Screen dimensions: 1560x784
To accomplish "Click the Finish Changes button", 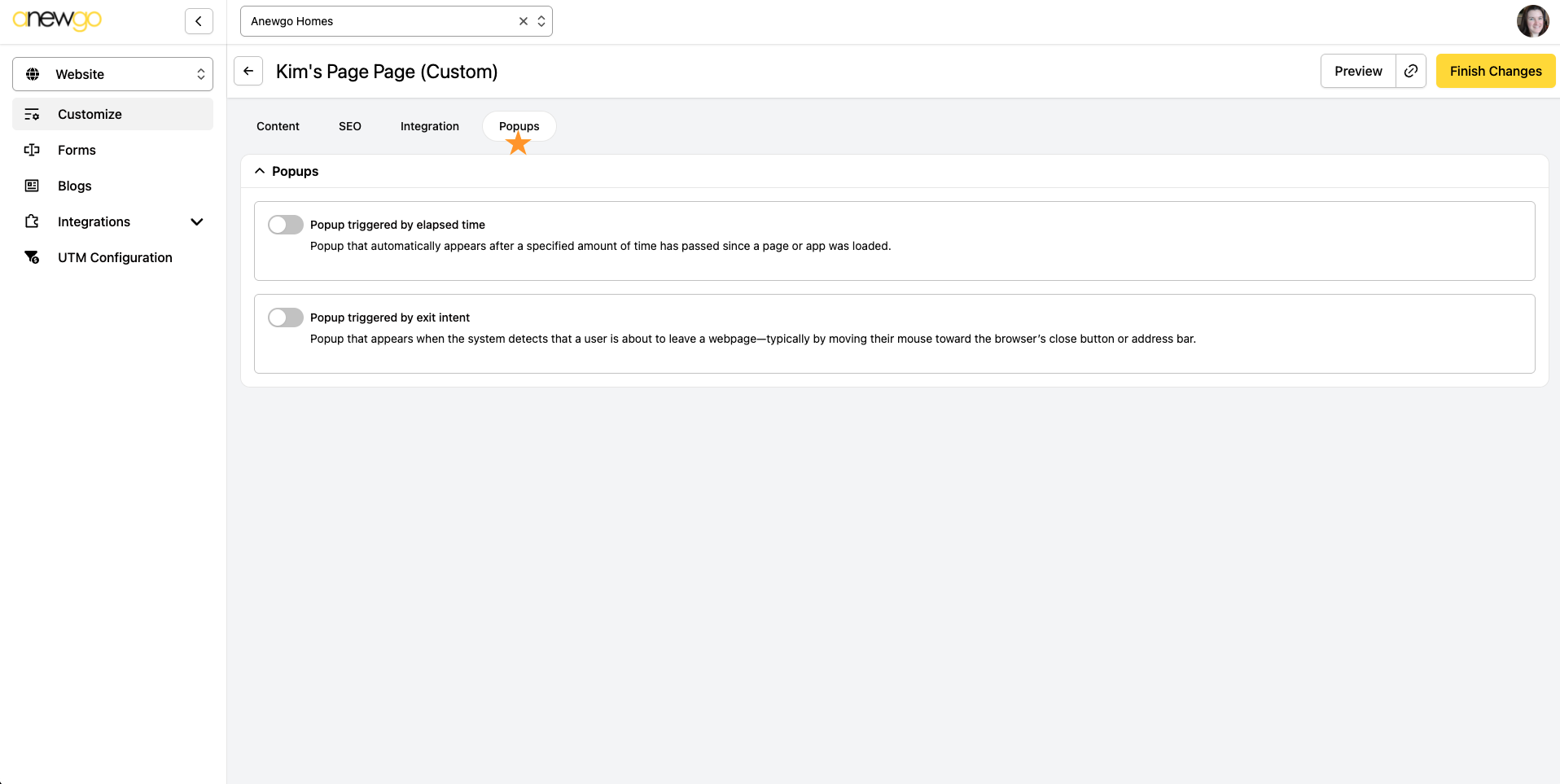I will (1496, 71).
